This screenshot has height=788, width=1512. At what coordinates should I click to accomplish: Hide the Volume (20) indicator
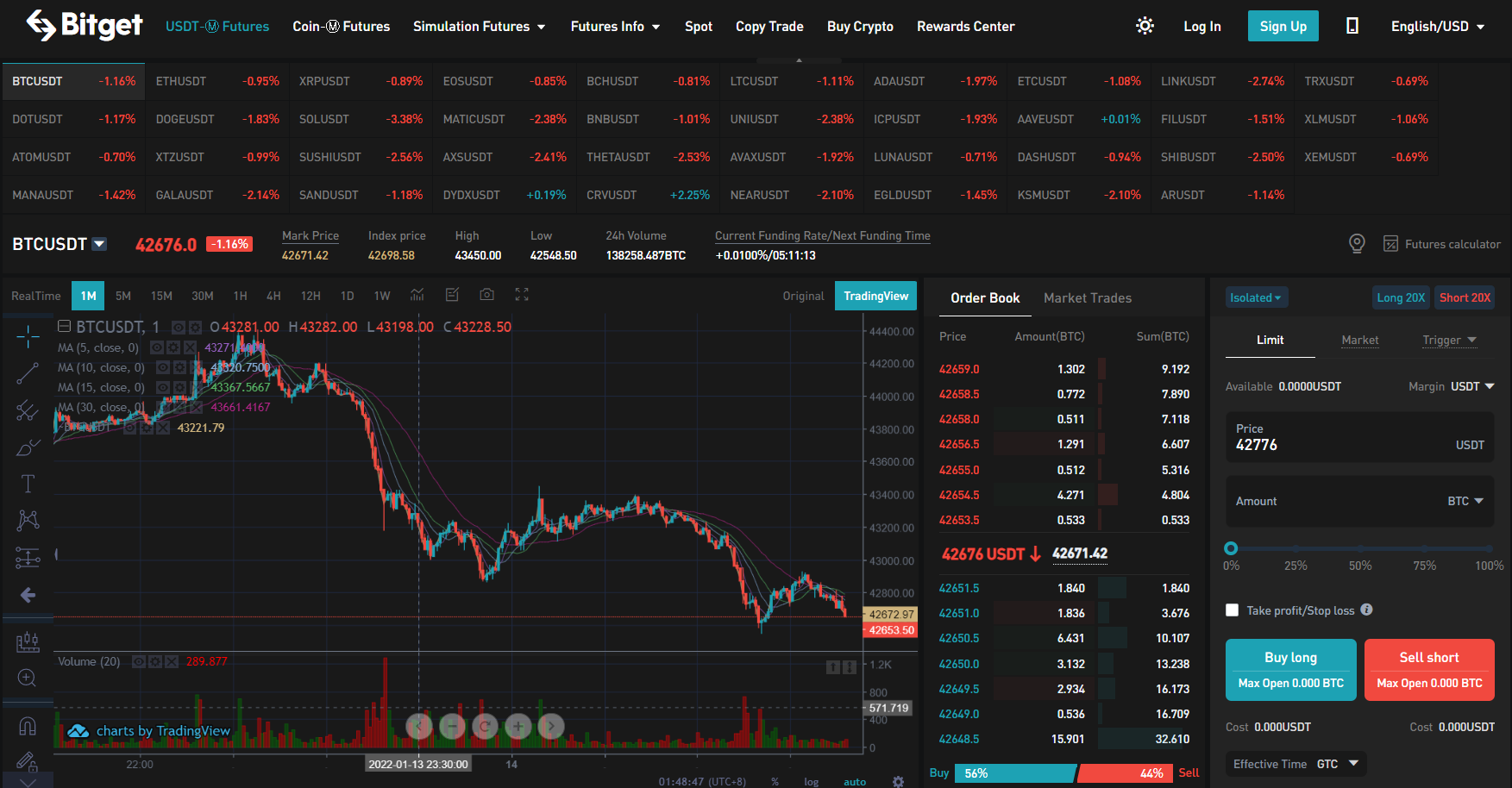point(138,661)
